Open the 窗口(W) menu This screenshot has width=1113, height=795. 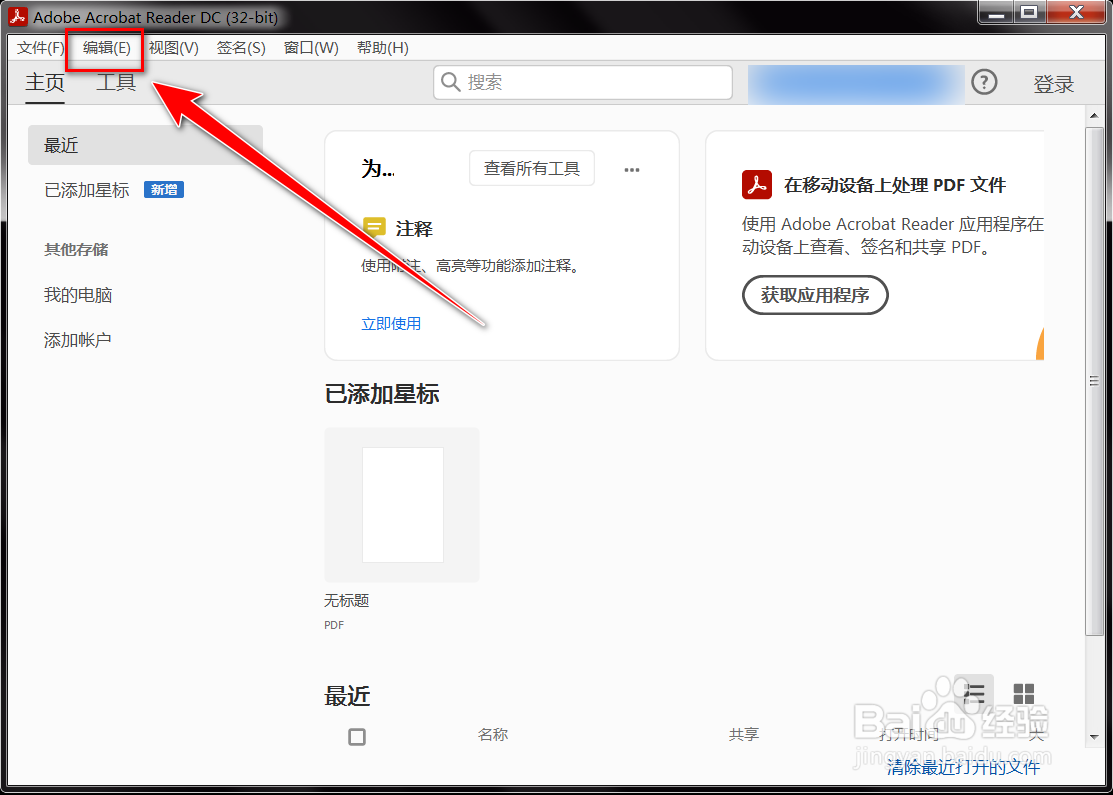[311, 48]
